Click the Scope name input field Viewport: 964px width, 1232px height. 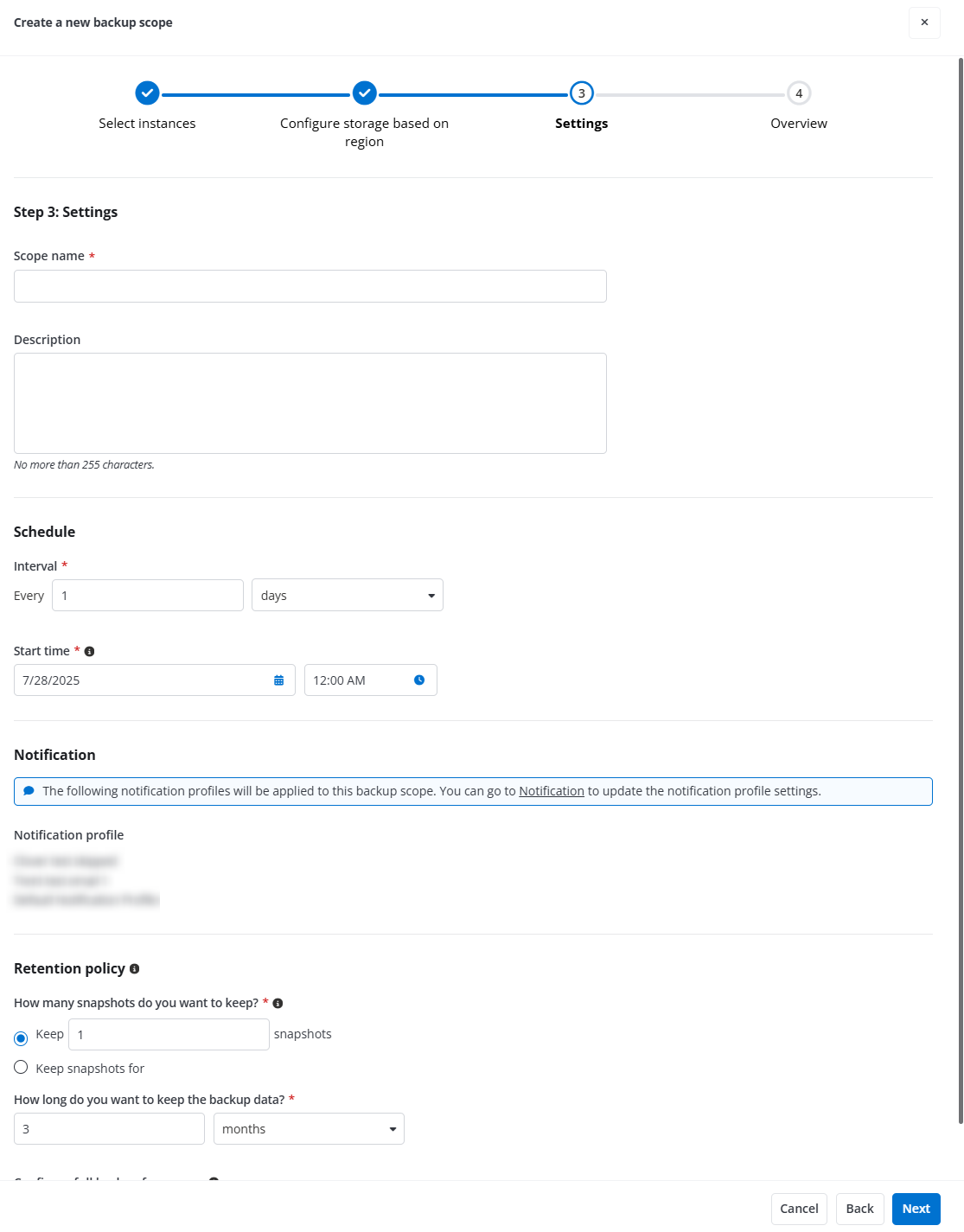click(x=310, y=286)
